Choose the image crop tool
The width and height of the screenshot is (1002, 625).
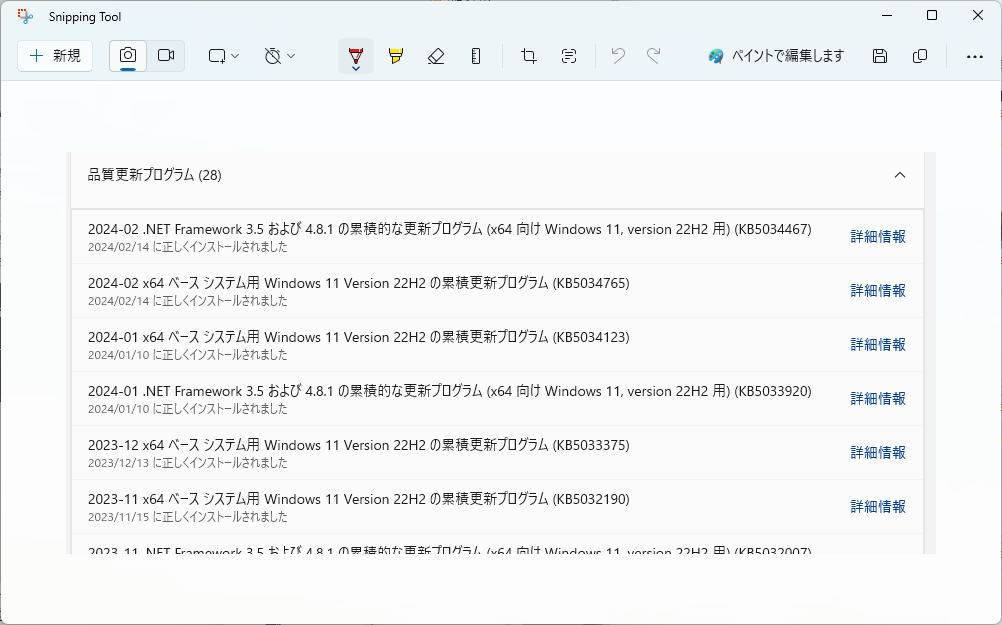528,56
